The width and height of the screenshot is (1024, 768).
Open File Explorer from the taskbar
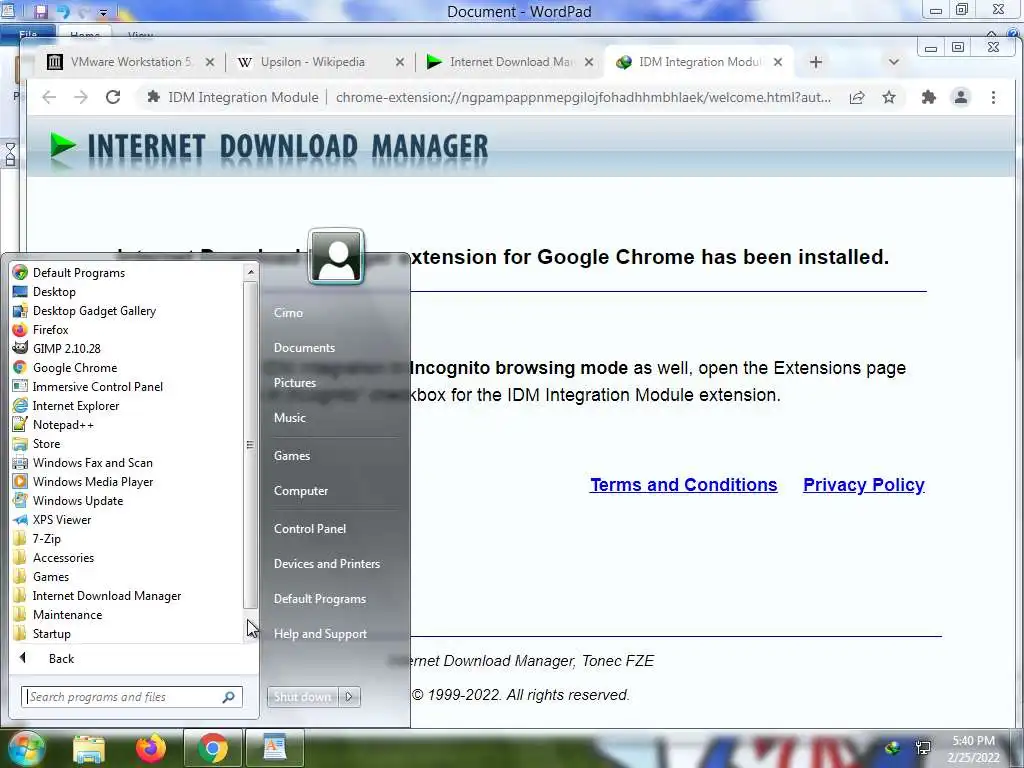(x=89, y=748)
